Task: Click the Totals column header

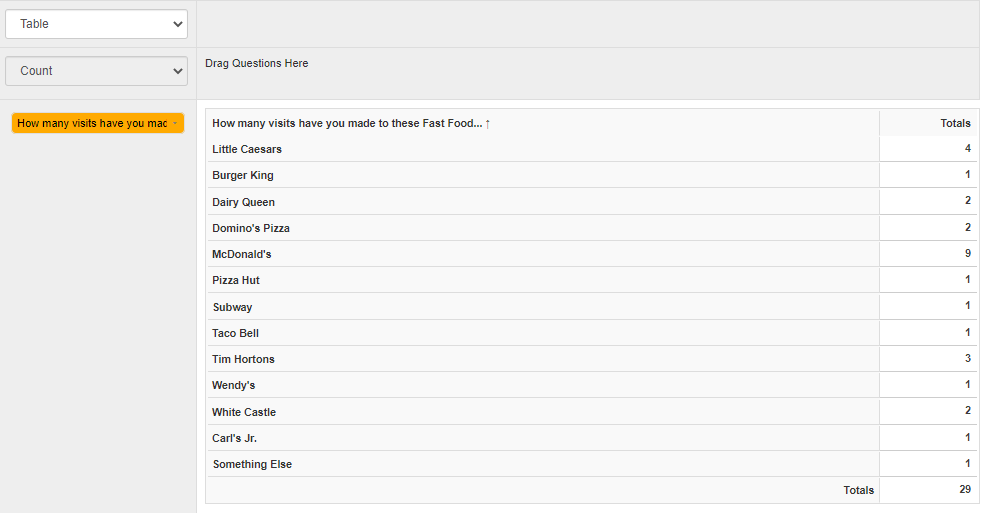Action: pyautogui.click(x=955, y=124)
